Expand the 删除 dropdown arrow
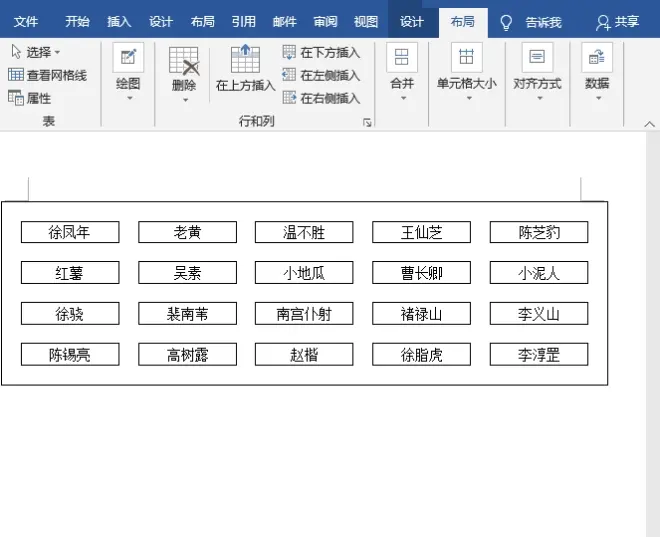660x537 pixels. [185, 100]
